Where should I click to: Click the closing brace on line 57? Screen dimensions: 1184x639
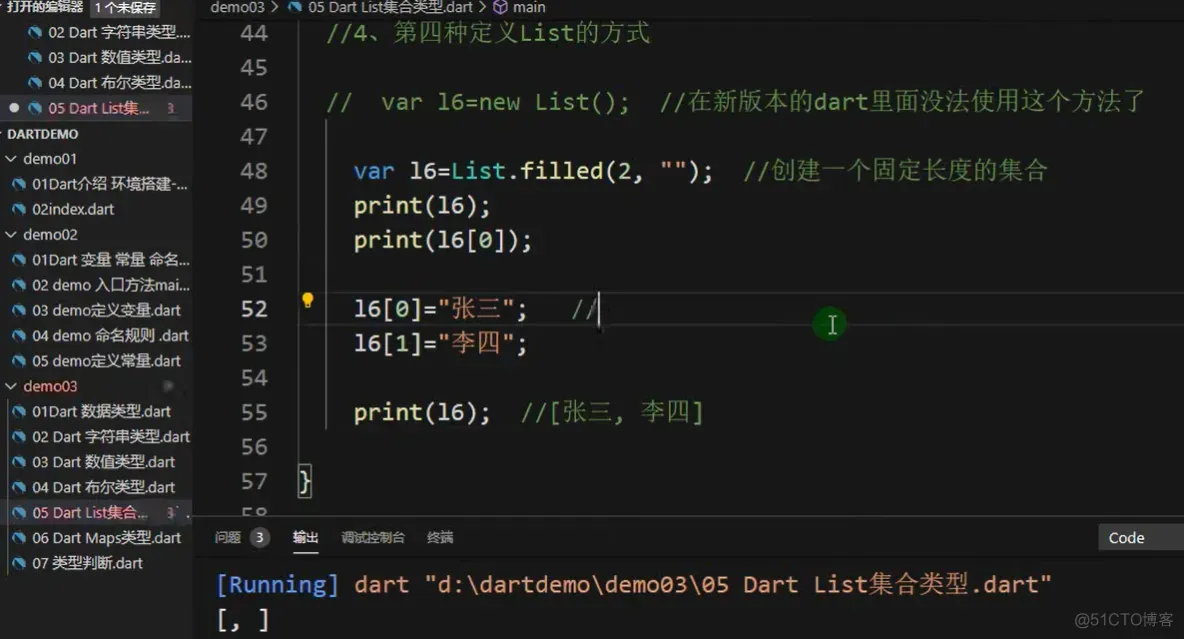[x=304, y=481]
